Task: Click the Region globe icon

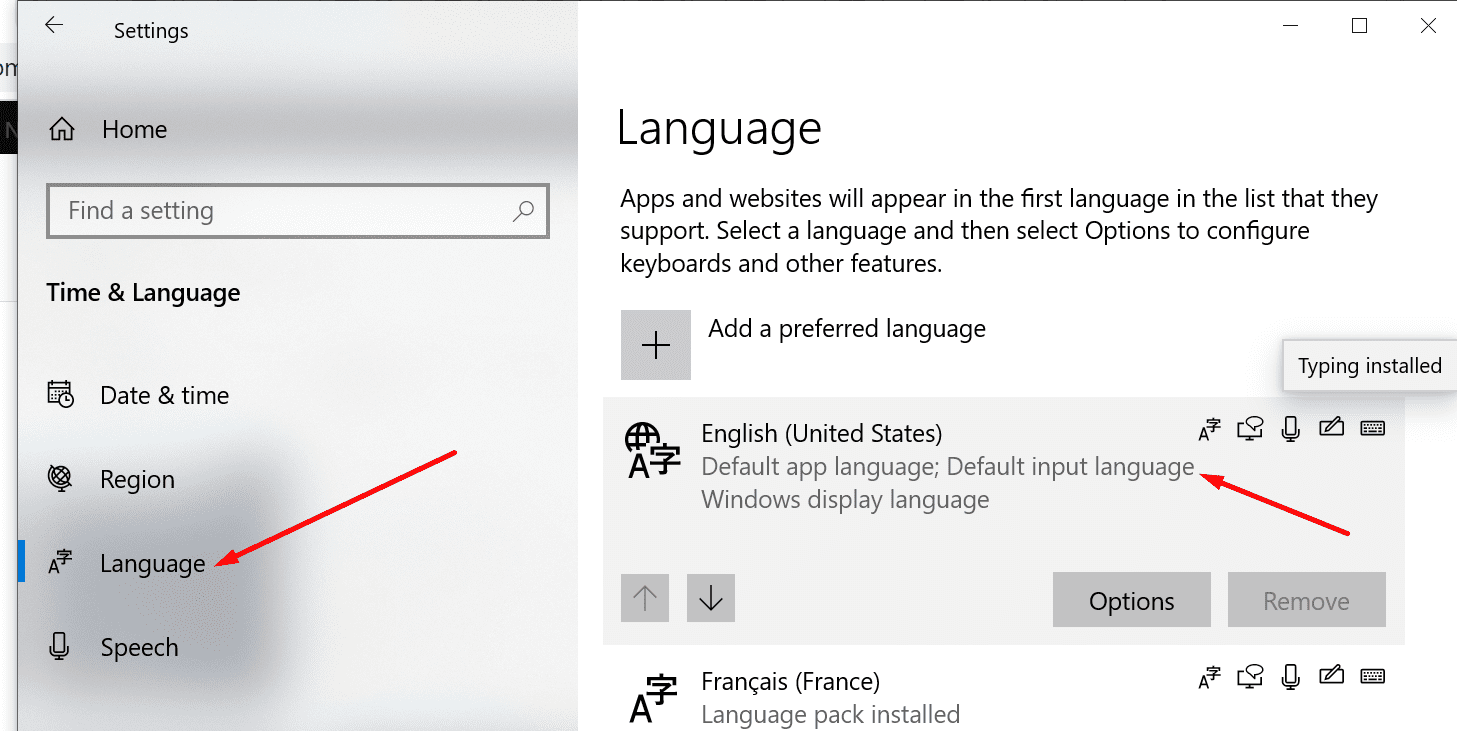Action: click(x=61, y=478)
